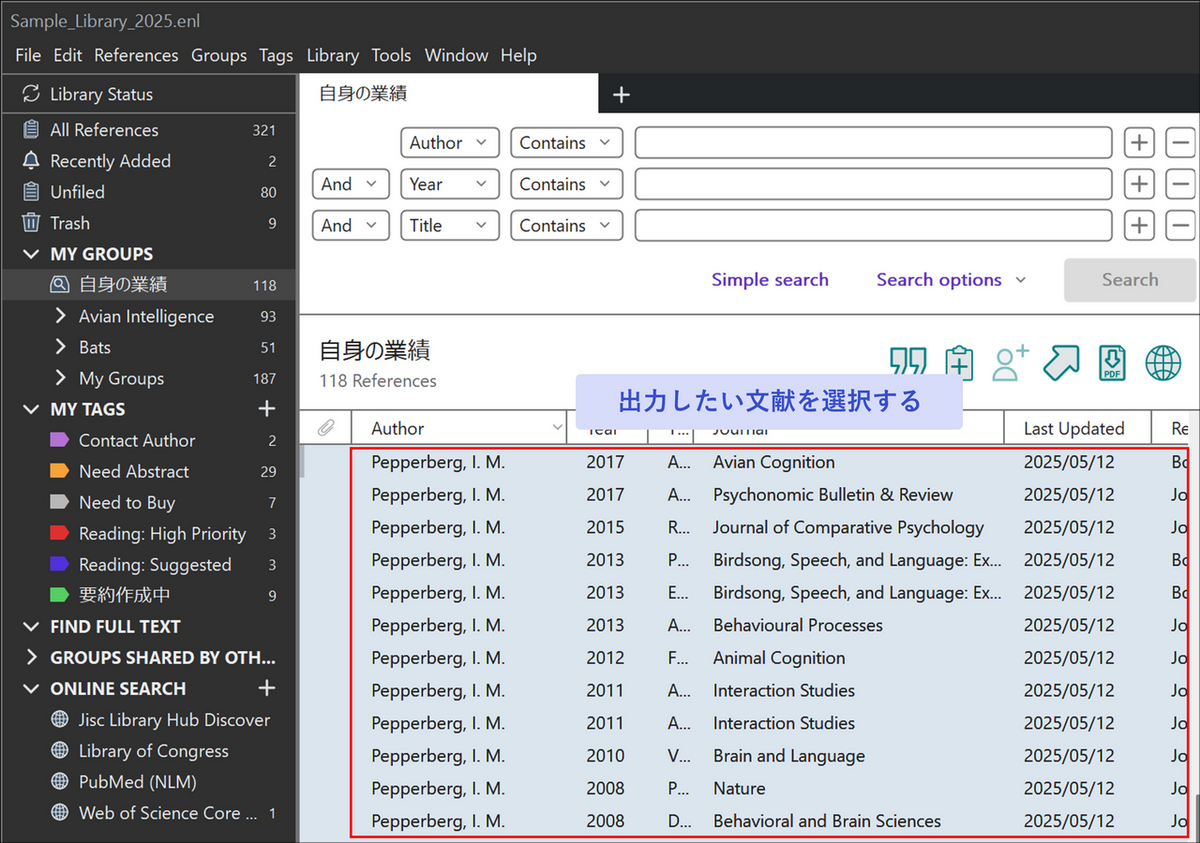The width and height of the screenshot is (1200, 843).
Task: Add a new tag with MY TAGS plus
Action: tap(267, 409)
